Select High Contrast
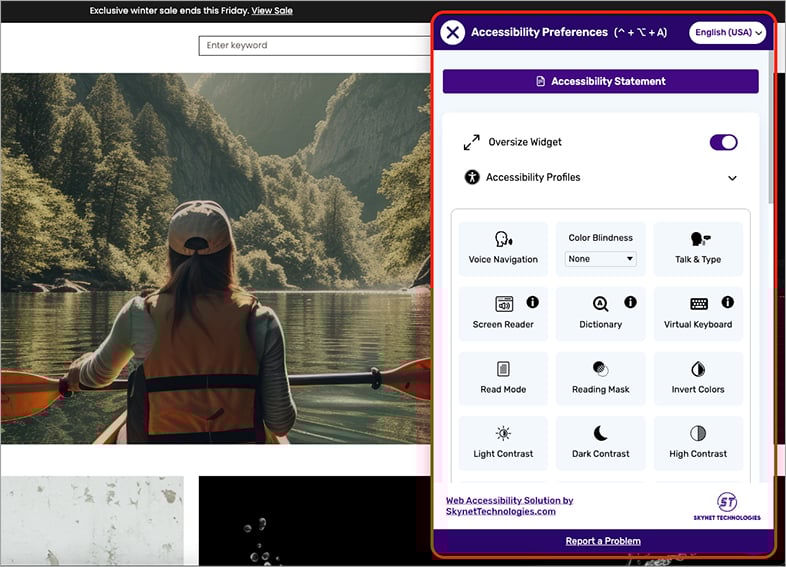This screenshot has width=786, height=567. [x=698, y=443]
